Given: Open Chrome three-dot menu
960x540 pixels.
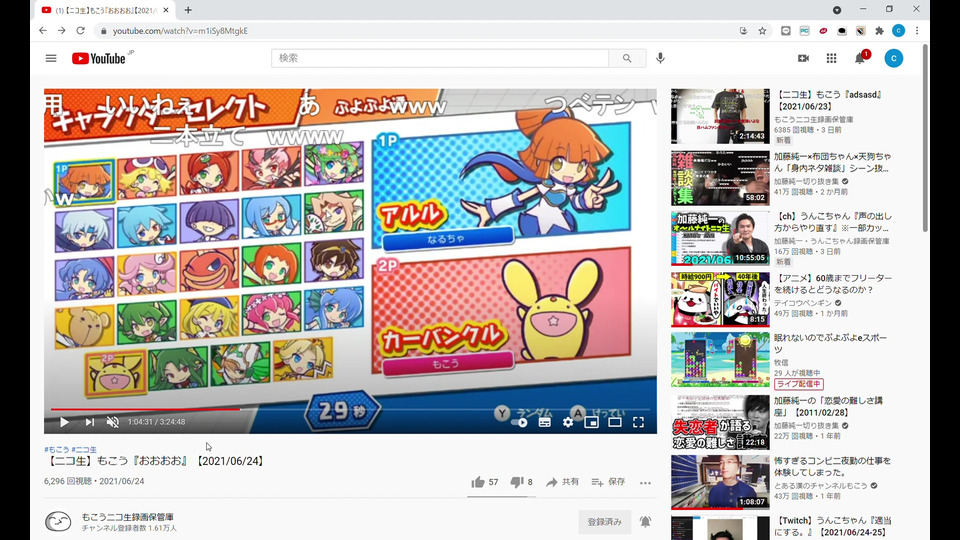Looking at the screenshot, I should [x=917, y=31].
